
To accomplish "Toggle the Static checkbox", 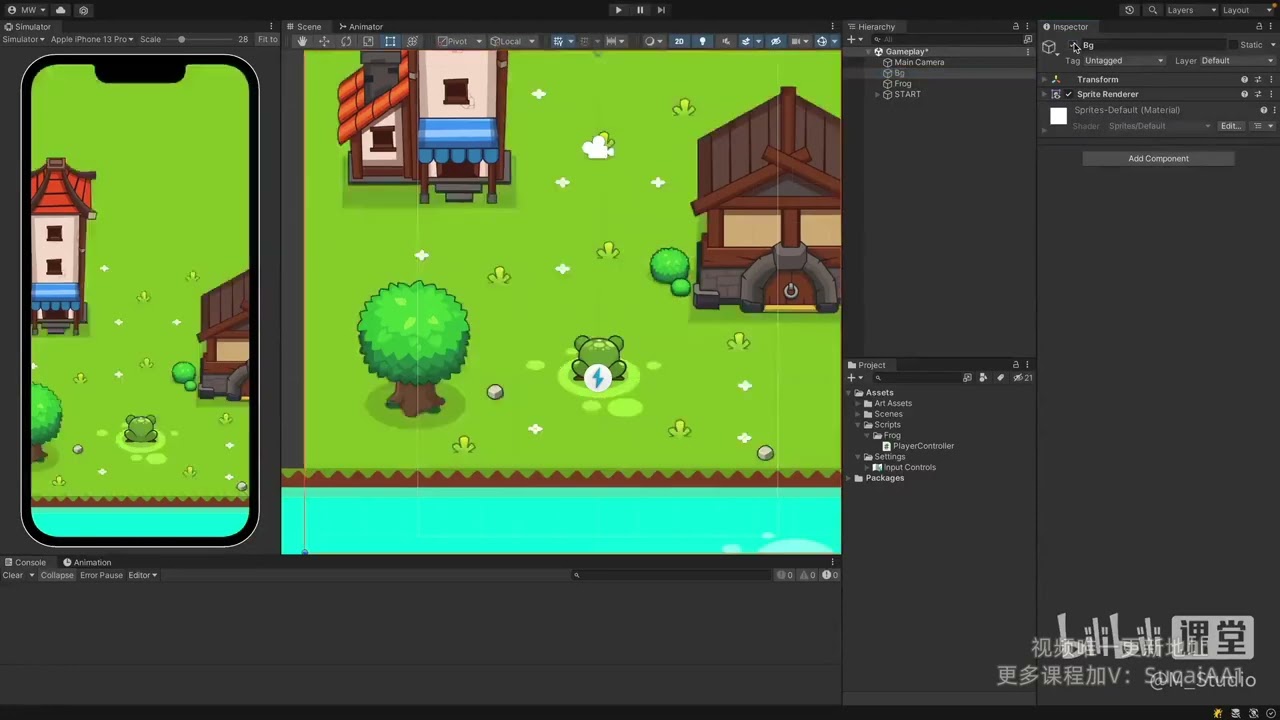I will [x=1233, y=45].
